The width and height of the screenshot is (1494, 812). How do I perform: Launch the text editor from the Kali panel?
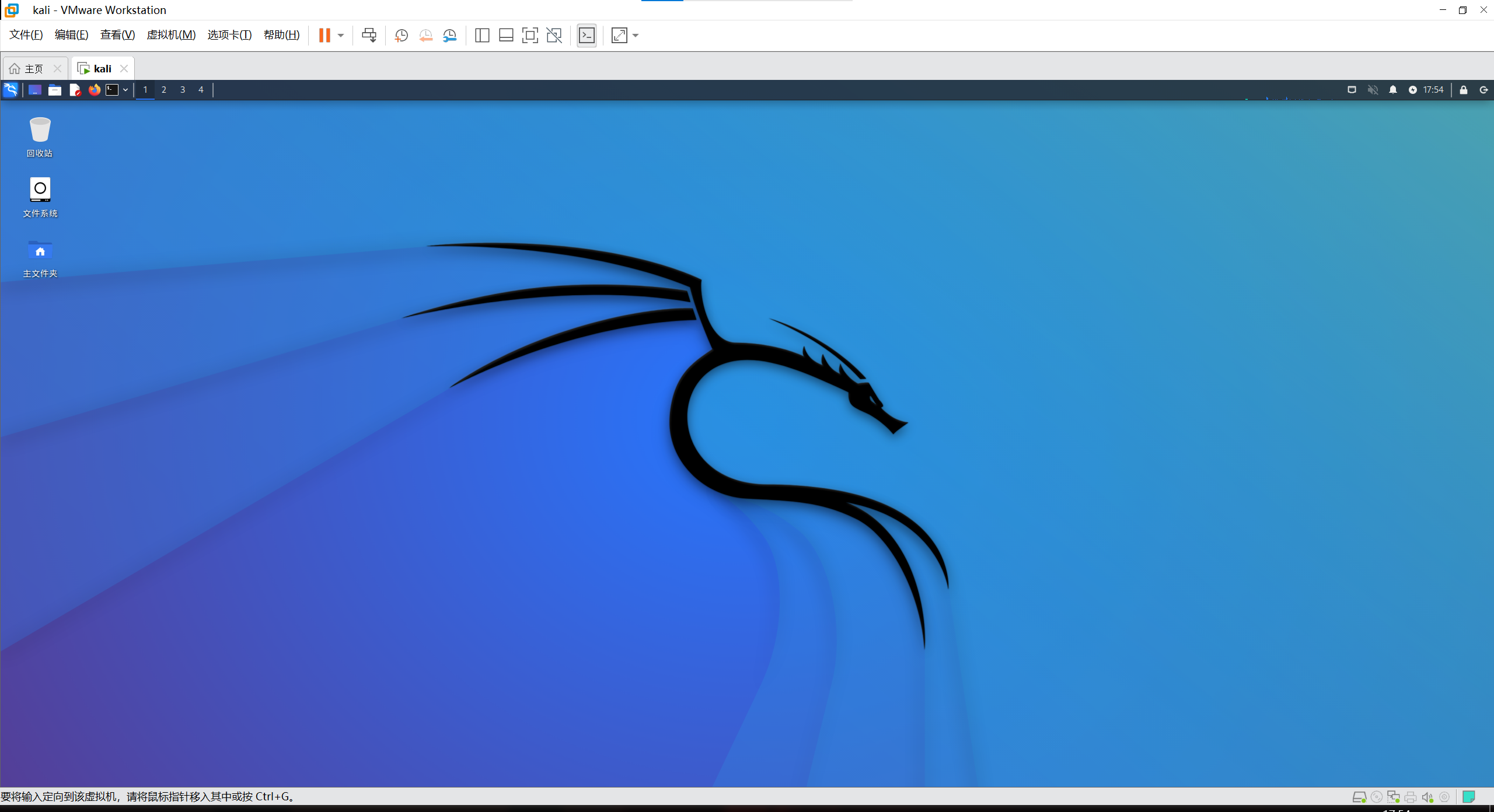(75, 90)
